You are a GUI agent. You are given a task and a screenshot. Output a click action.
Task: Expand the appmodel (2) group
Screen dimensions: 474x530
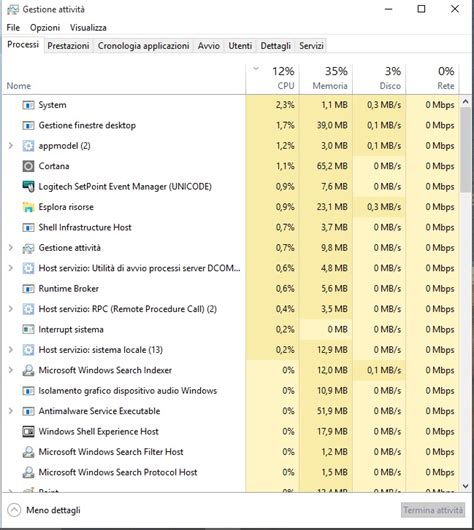click(x=10, y=146)
